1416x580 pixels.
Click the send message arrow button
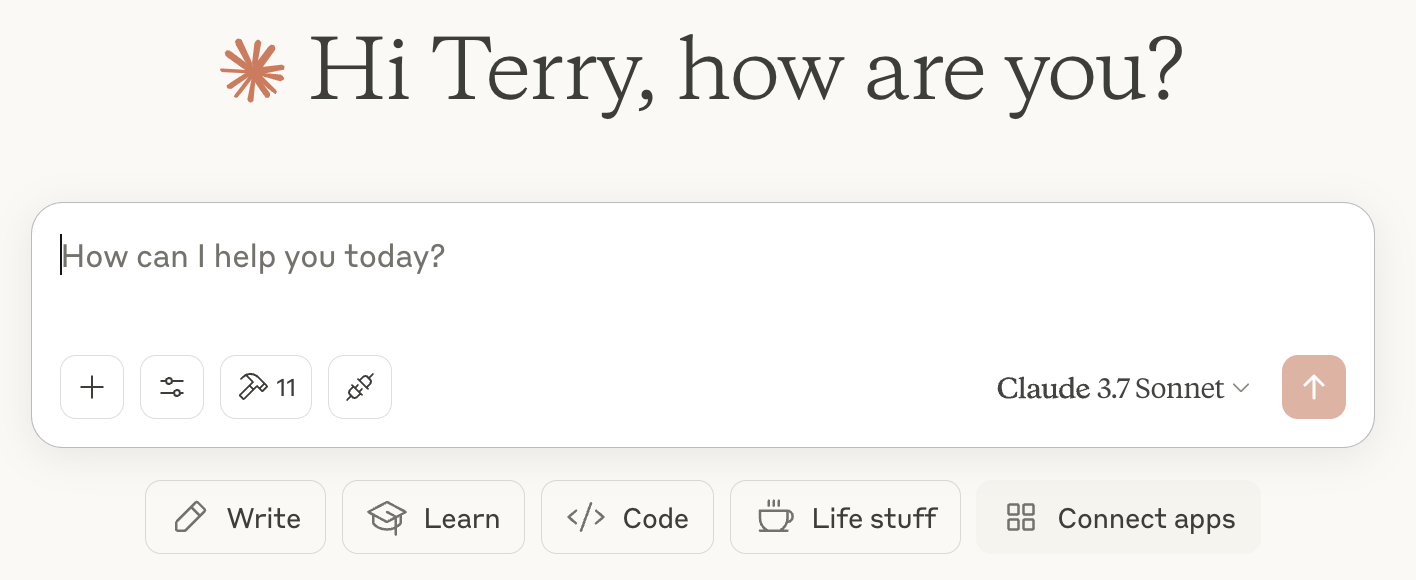point(1314,387)
